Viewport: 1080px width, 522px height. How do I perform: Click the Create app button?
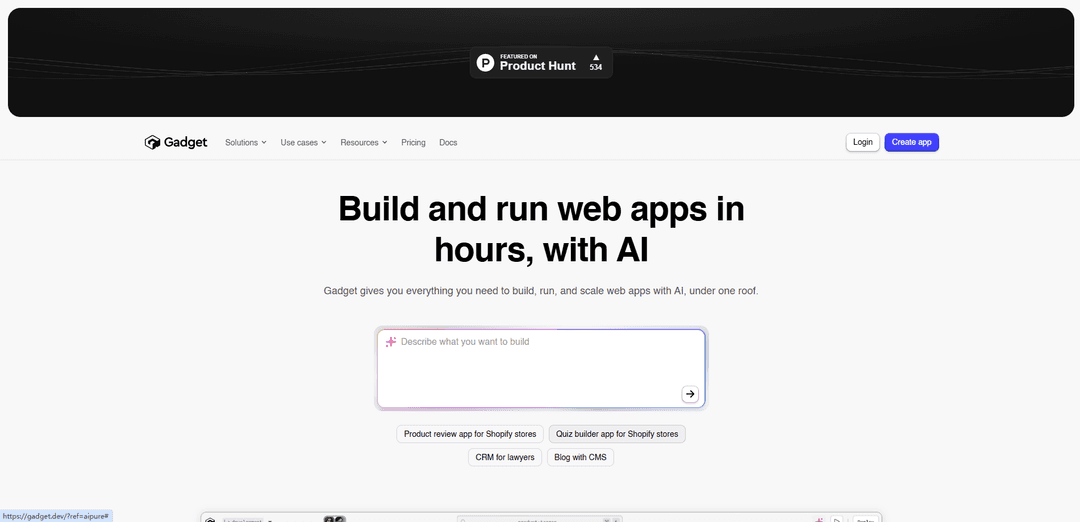point(911,142)
